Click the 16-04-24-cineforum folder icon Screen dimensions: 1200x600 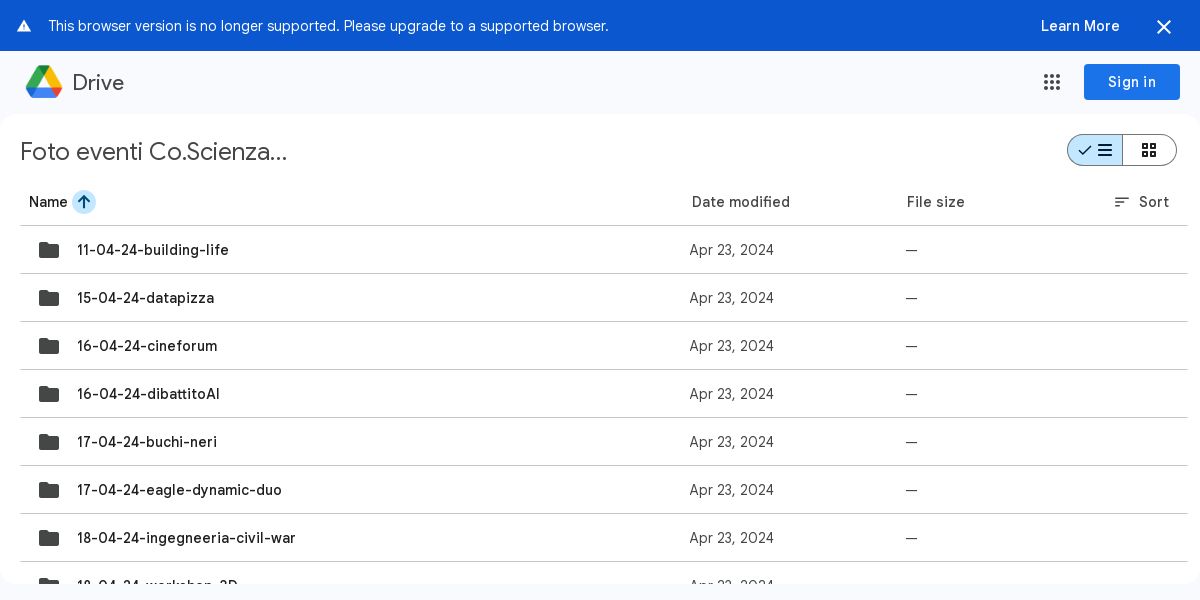coord(49,346)
